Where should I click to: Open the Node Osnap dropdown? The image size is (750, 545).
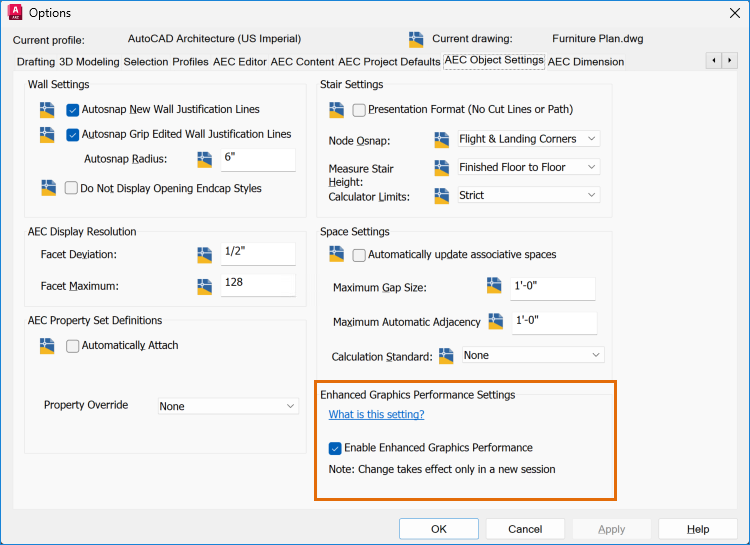click(528, 139)
